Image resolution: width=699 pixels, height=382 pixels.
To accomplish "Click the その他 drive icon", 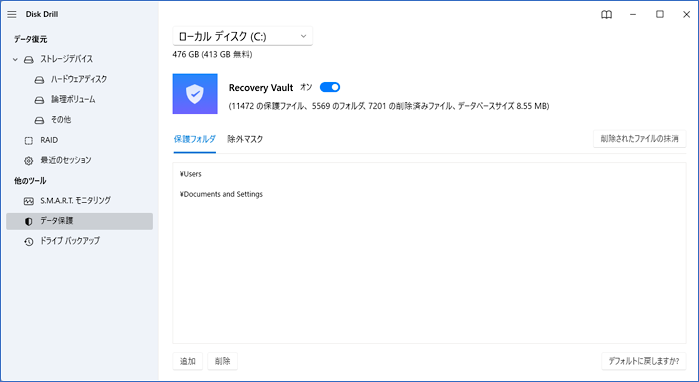I will tap(39, 120).
